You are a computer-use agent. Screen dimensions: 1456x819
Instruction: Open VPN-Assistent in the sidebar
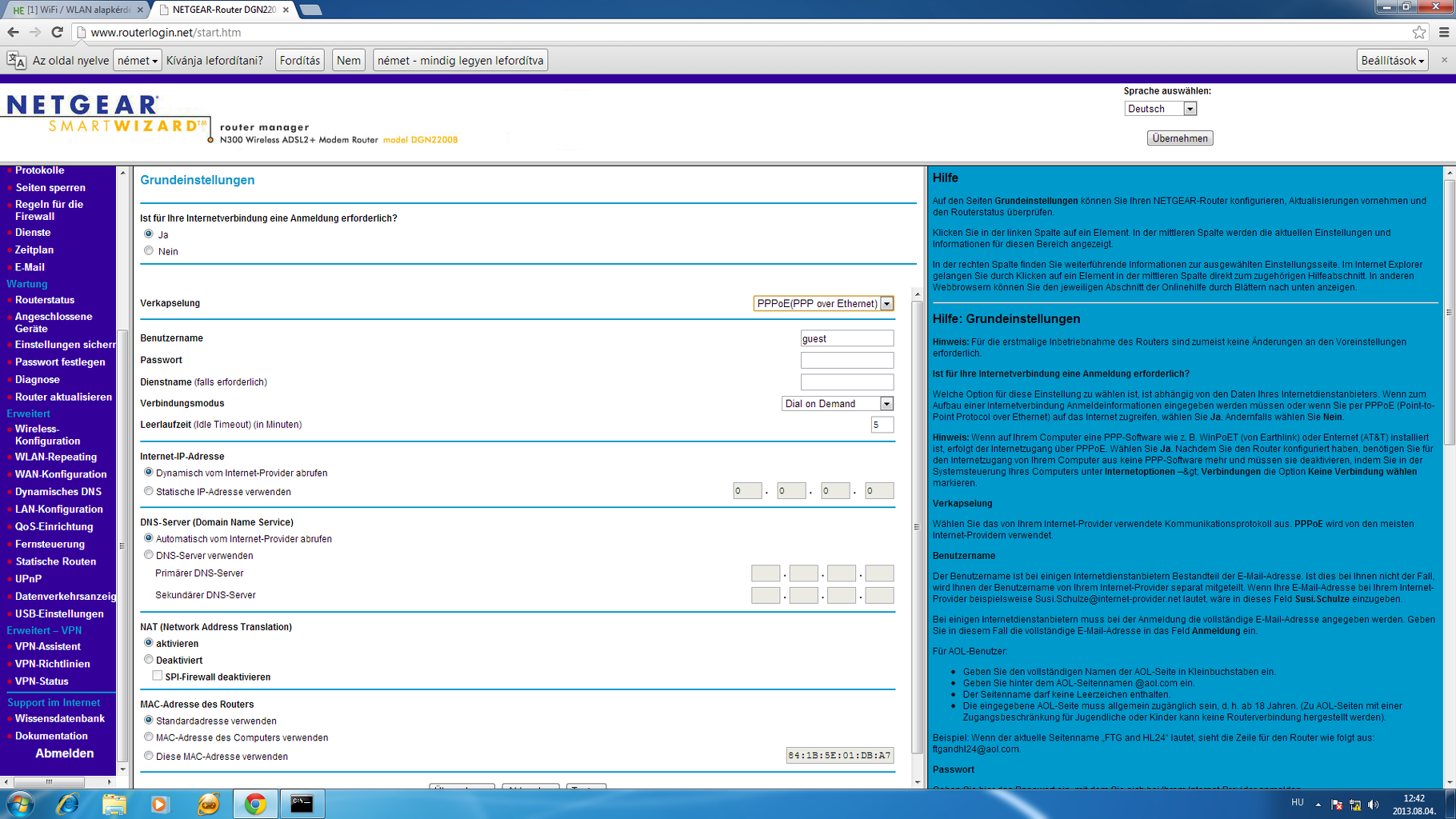[x=48, y=647]
